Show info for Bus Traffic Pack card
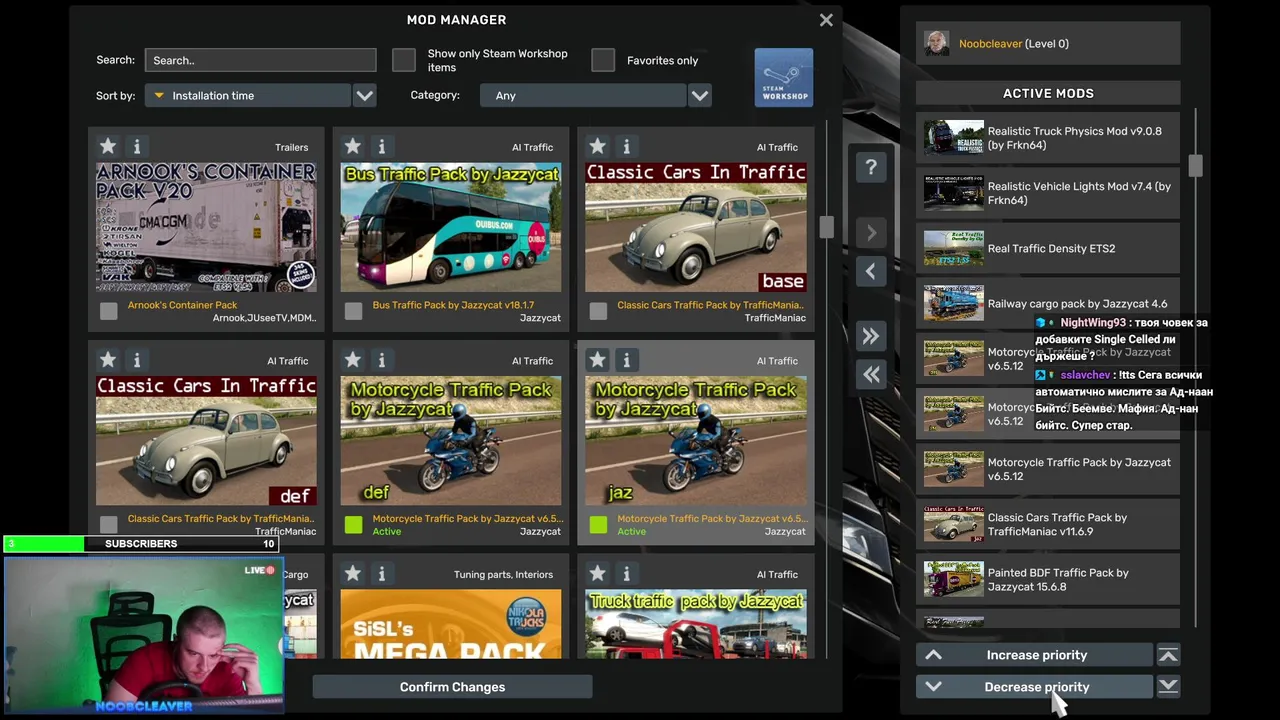This screenshot has width=1280, height=720. (x=381, y=146)
